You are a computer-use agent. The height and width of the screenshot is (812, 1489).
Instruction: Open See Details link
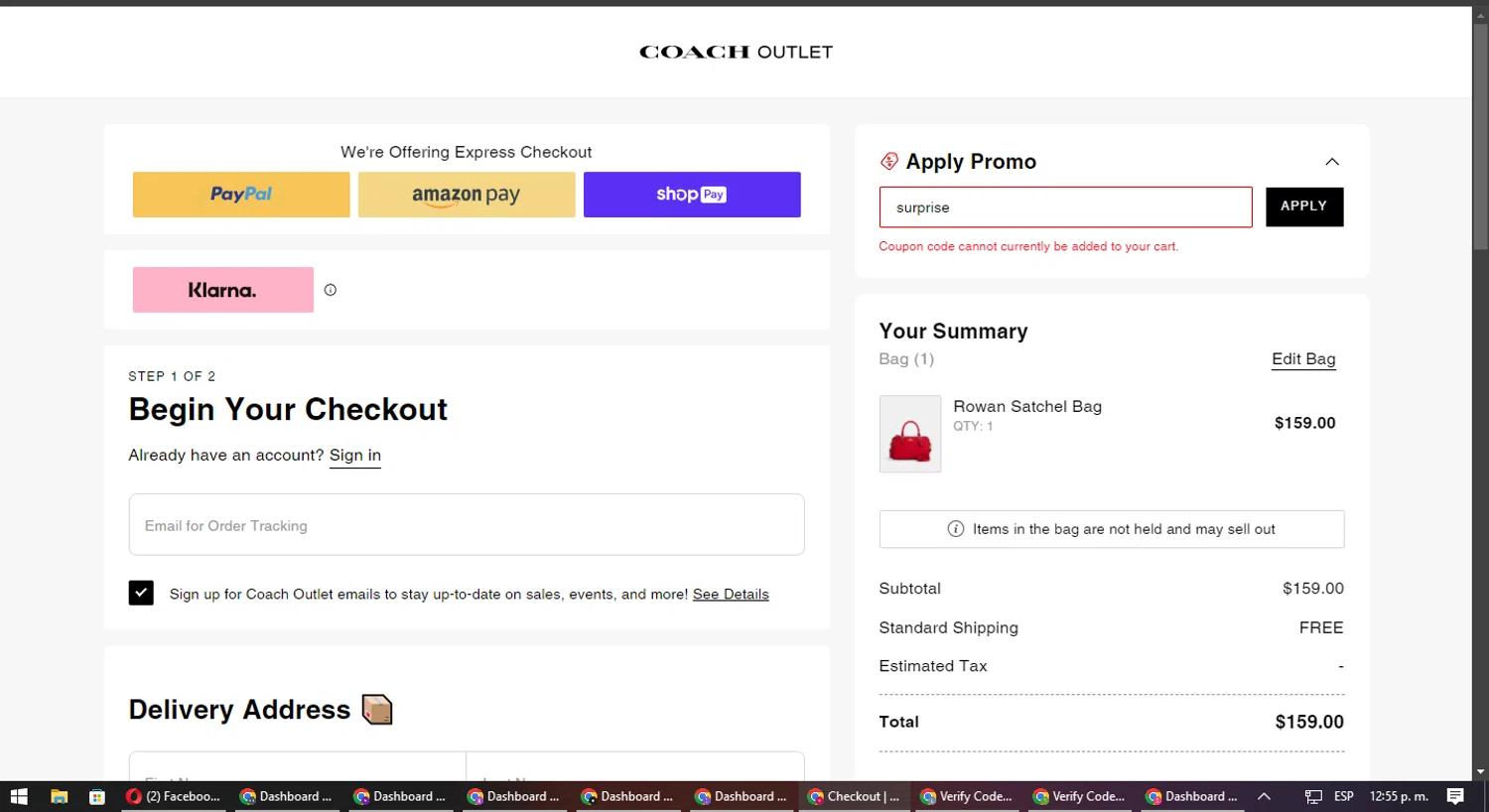click(731, 594)
